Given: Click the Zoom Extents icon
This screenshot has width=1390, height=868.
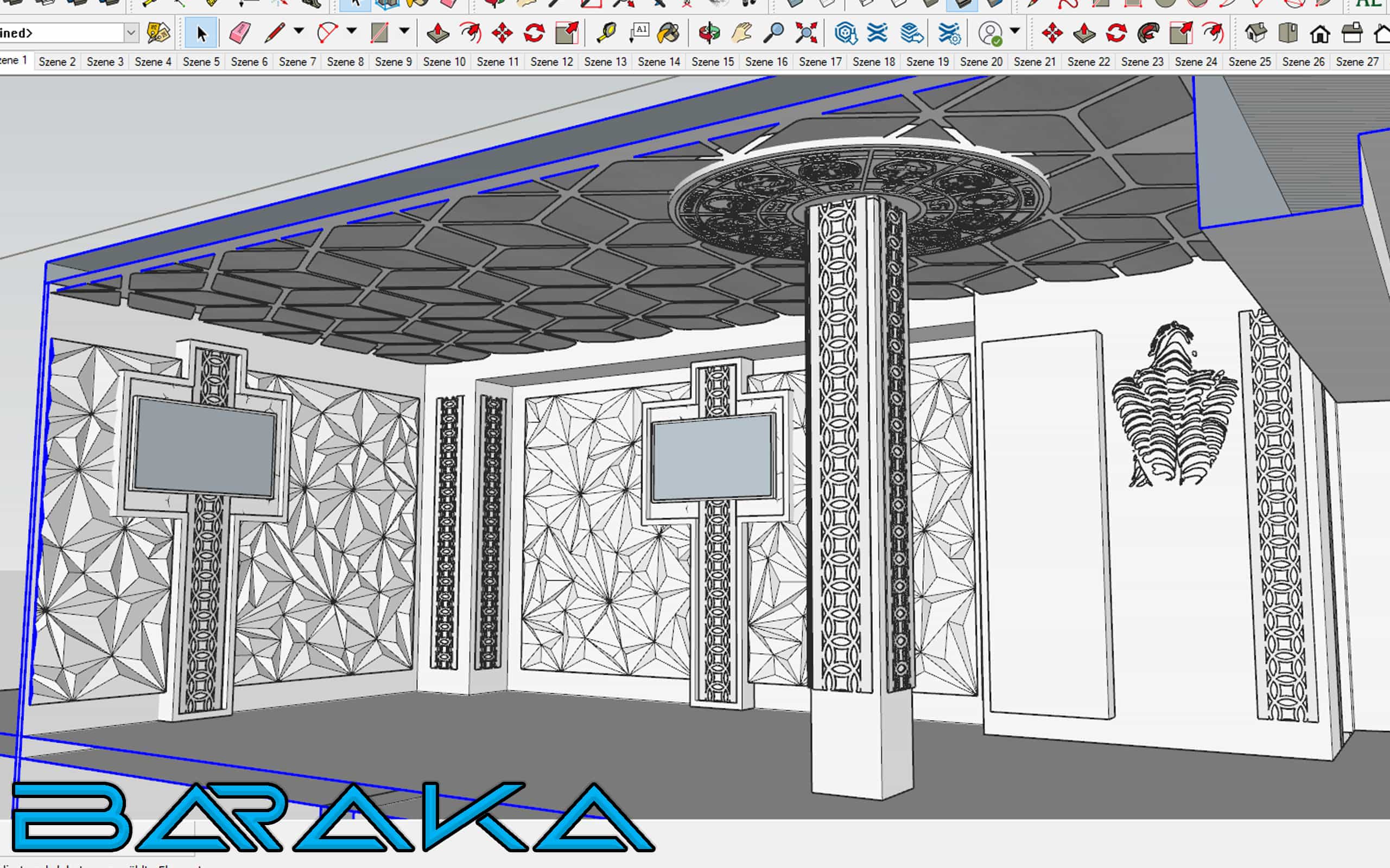Looking at the screenshot, I should click(x=806, y=33).
